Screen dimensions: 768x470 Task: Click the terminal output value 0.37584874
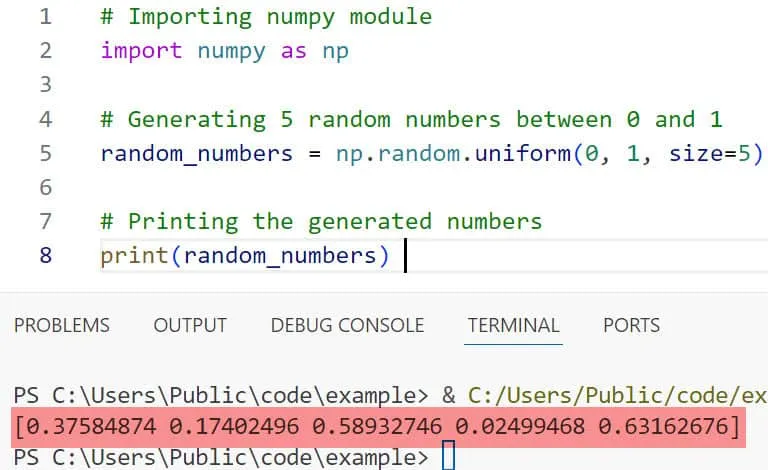[x=91, y=426]
